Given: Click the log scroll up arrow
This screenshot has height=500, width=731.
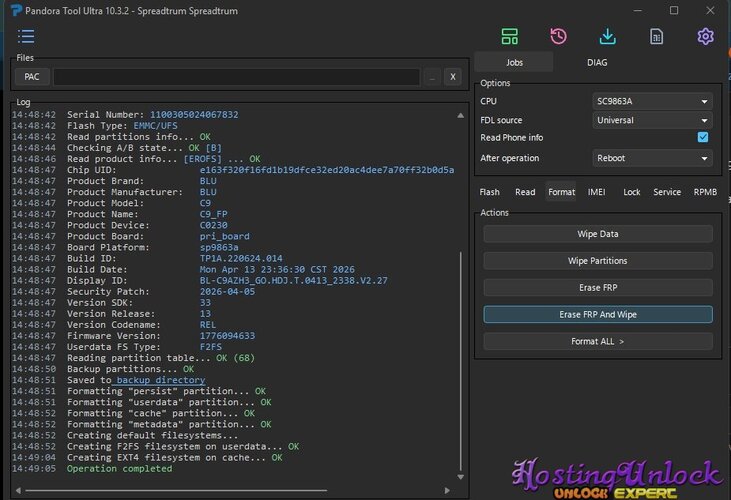Looking at the screenshot, I should click(x=461, y=115).
